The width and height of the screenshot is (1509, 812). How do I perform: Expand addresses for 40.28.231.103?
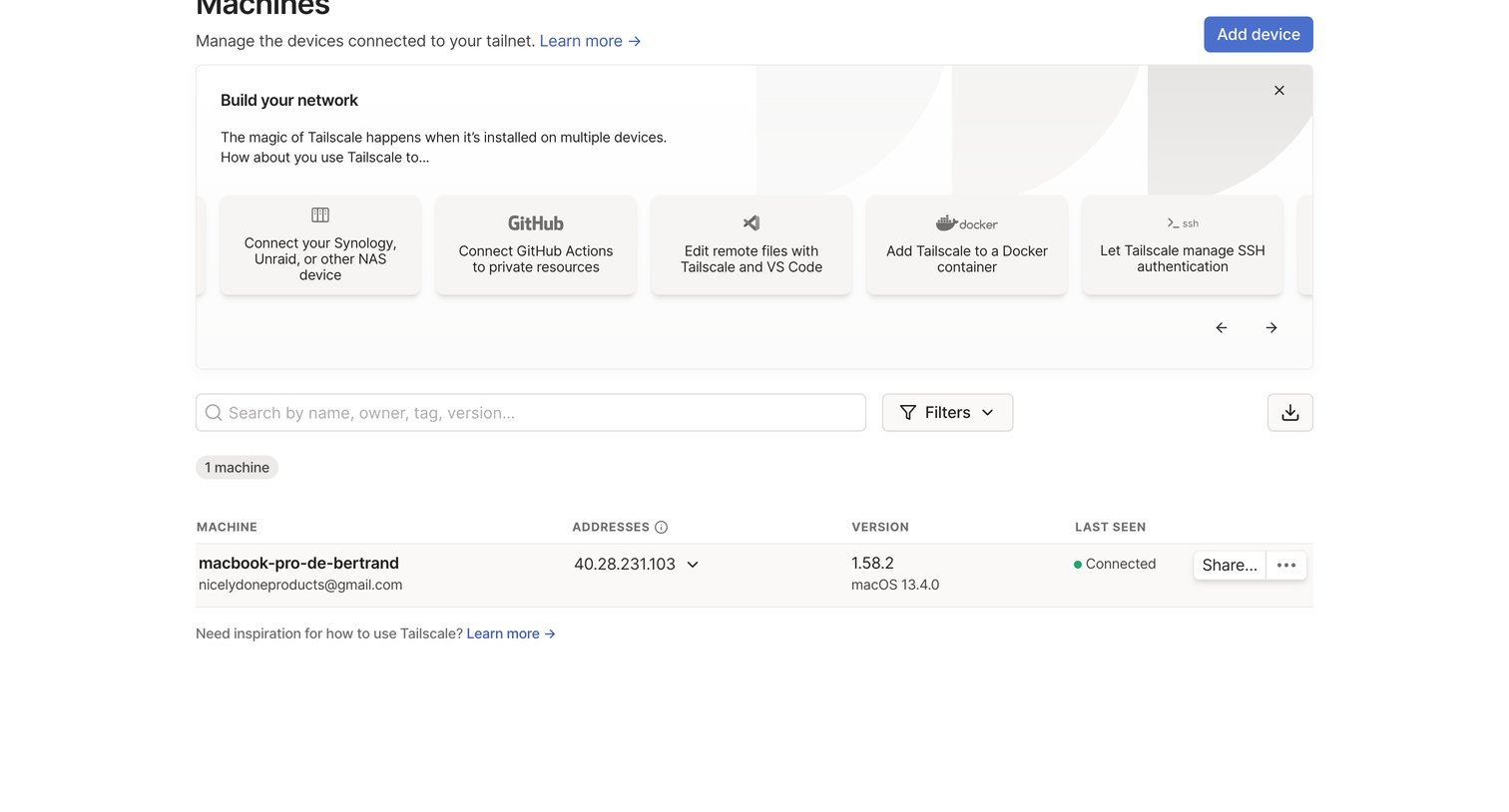pos(693,565)
